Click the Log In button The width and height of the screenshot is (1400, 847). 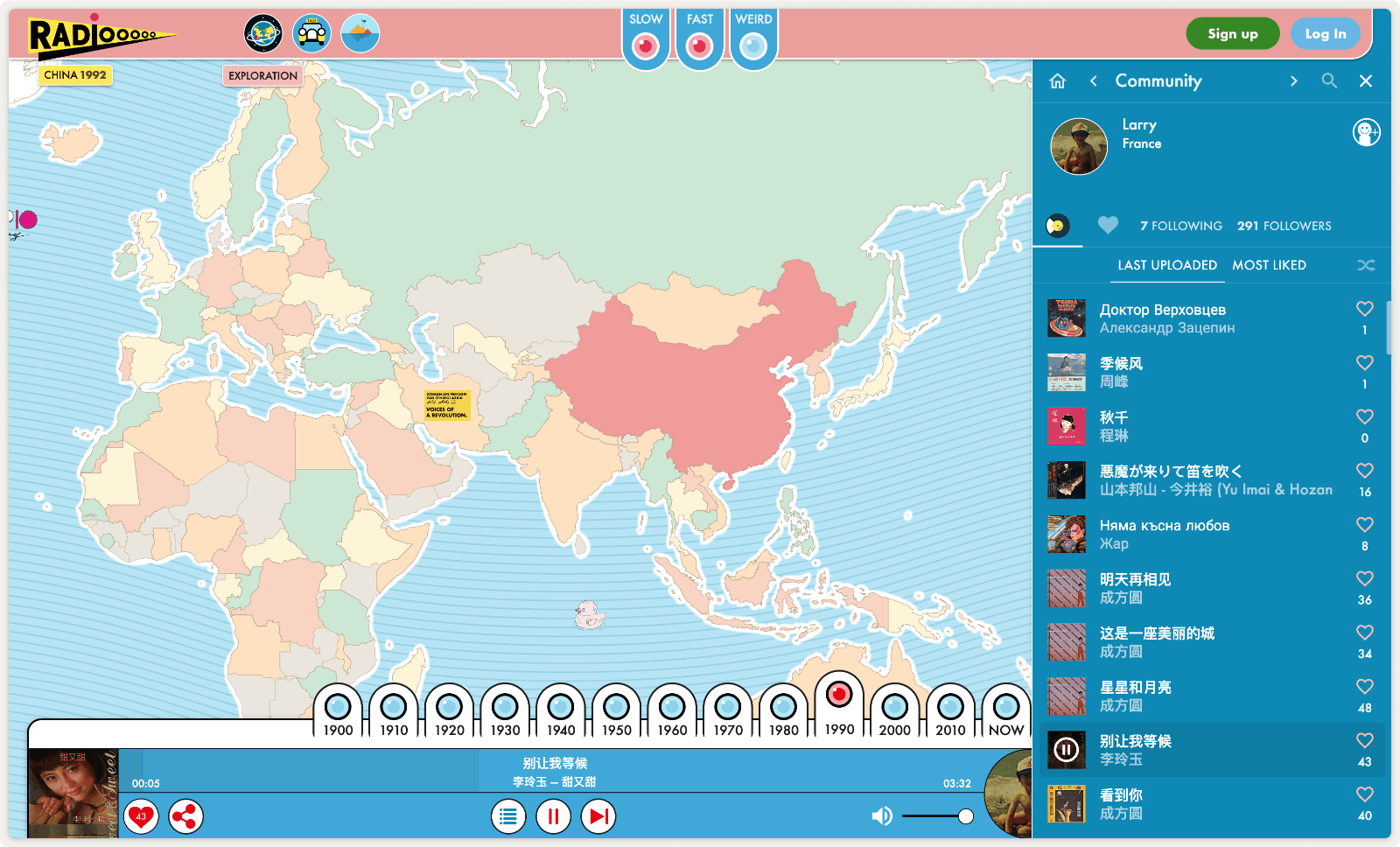[x=1326, y=34]
